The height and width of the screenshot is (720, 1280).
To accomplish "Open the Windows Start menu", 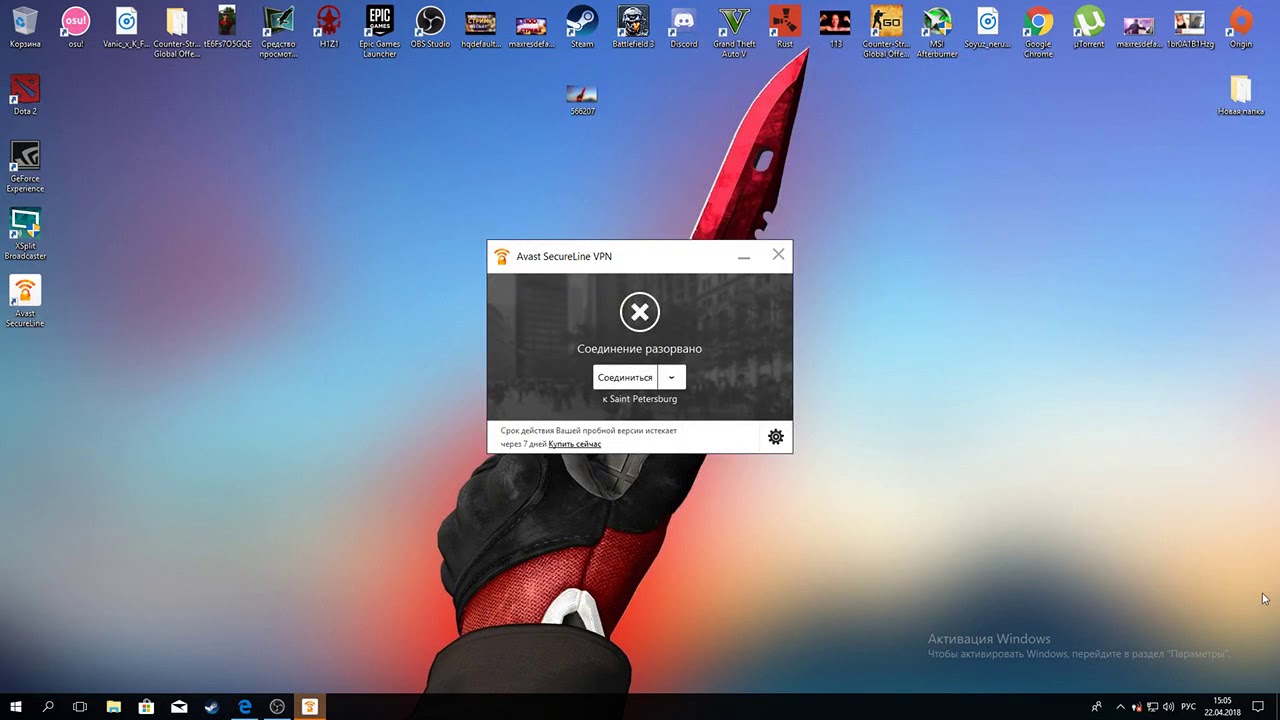I will point(16,707).
